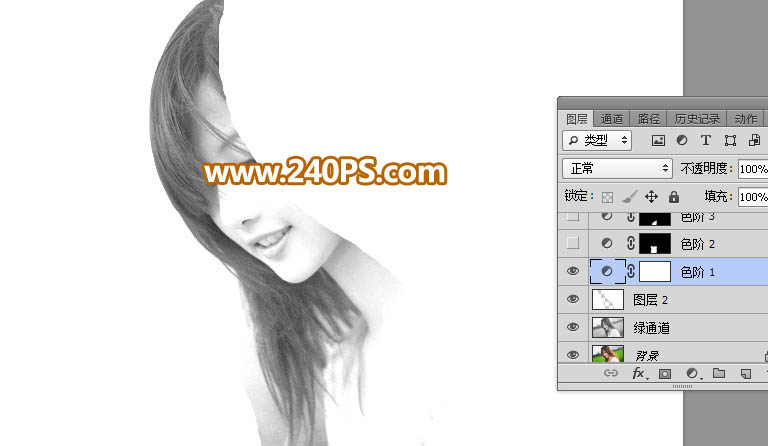Open the 正常 blend mode dropdown
Viewport: 768px width, 446px height.
(617, 169)
